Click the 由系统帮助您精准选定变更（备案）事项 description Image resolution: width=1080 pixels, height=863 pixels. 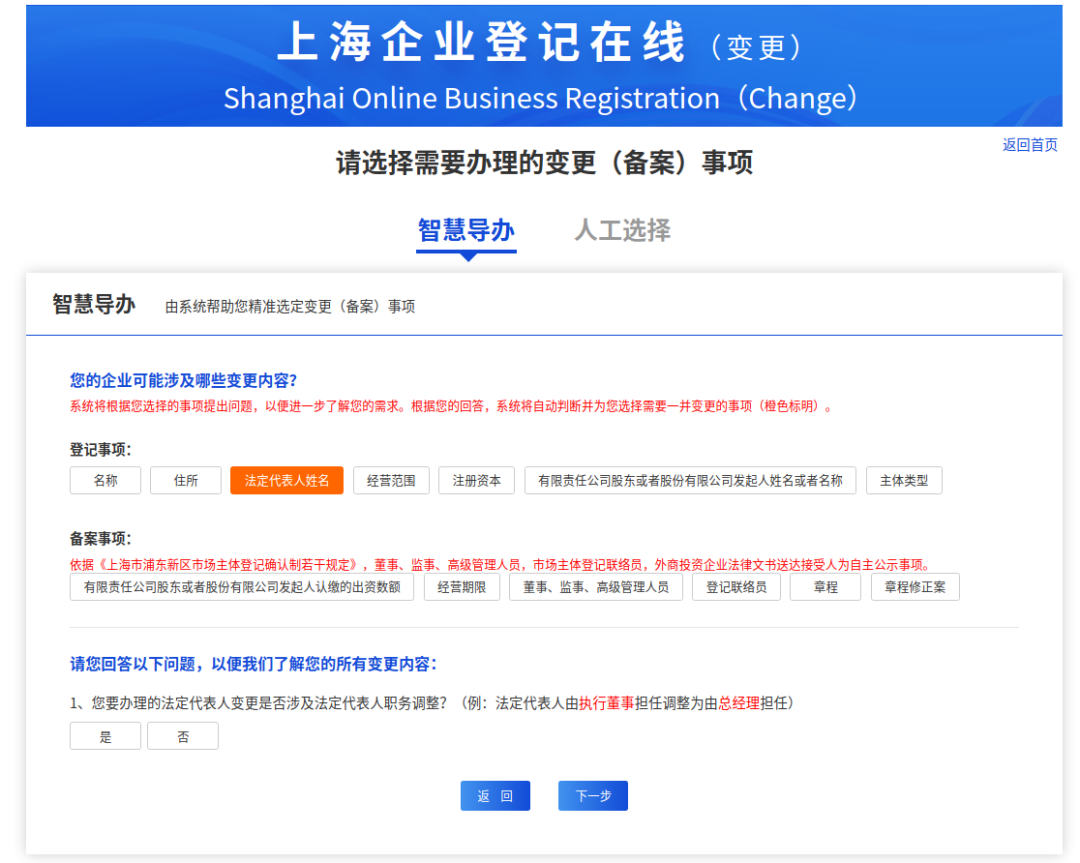[290, 306]
